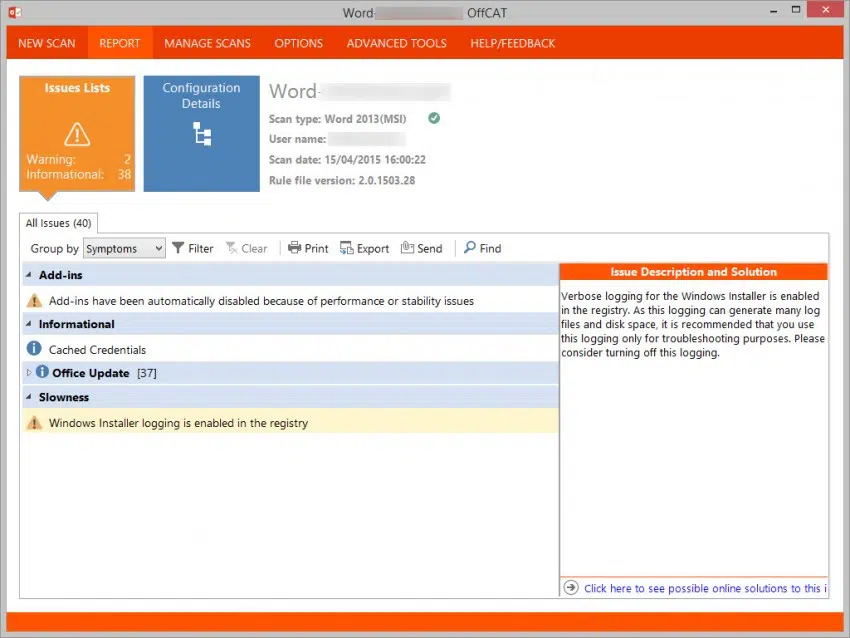Viewport: 850px width, 638px height.
Task: Open Configuration Details tile
Action: [202, 133]
